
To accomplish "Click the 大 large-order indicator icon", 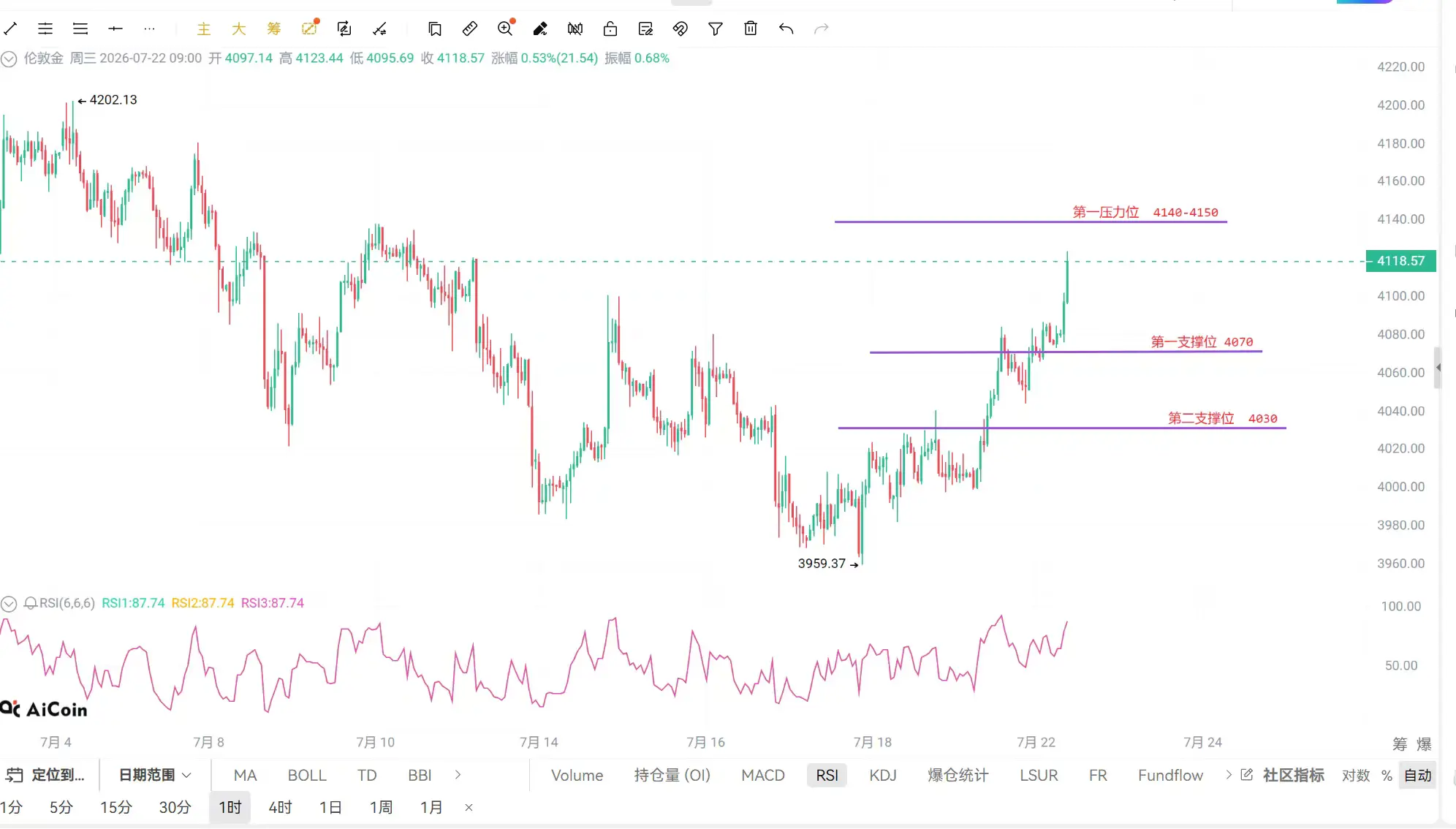I will tap(239, 29).
